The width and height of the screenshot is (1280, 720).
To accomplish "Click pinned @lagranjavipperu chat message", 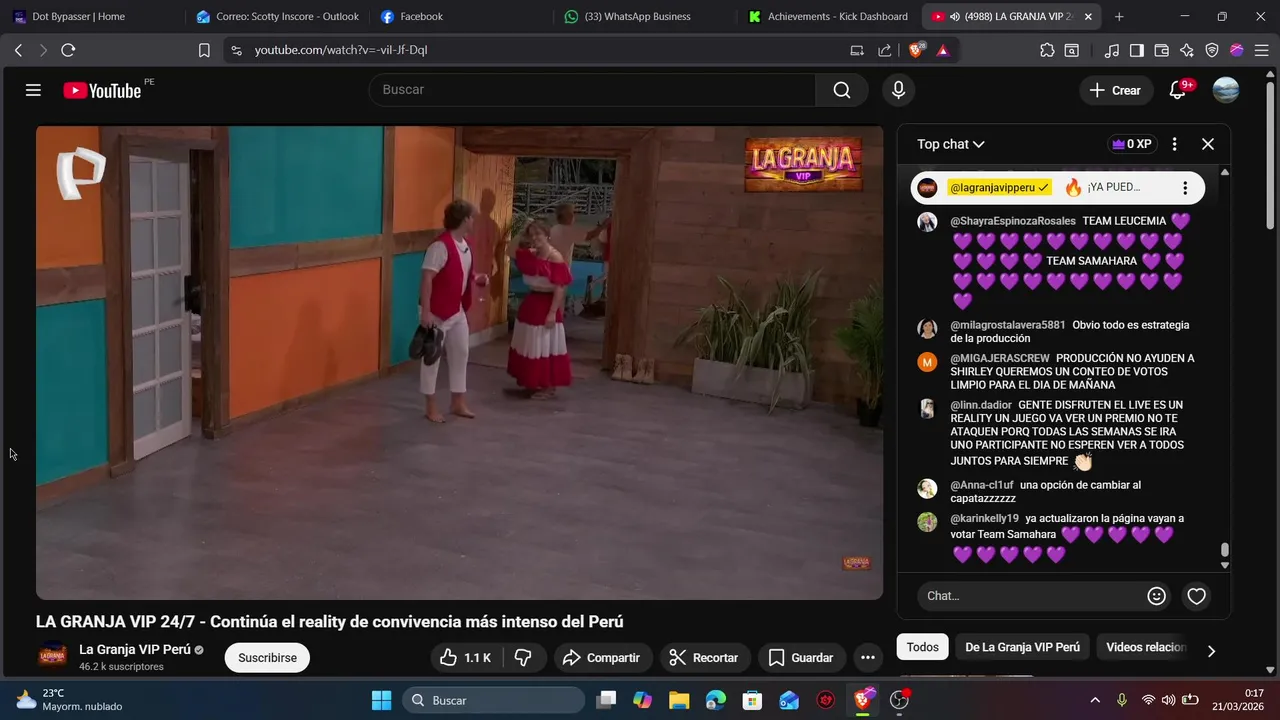I will pos(1056,188).
